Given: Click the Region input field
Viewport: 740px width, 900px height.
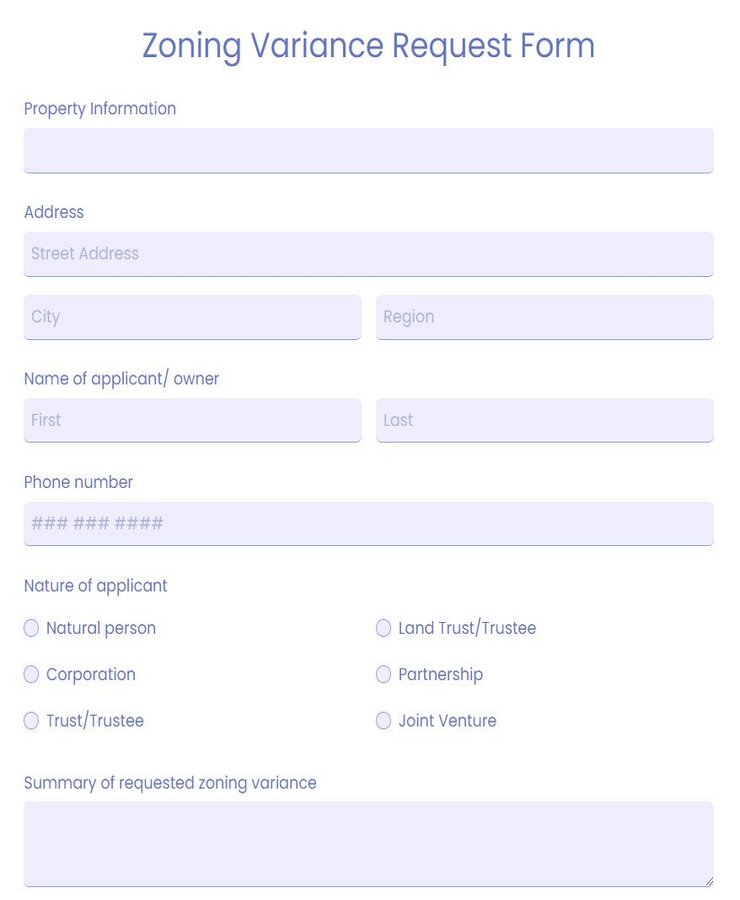Looking at the screenshot, I should click(x=544, y=317).
